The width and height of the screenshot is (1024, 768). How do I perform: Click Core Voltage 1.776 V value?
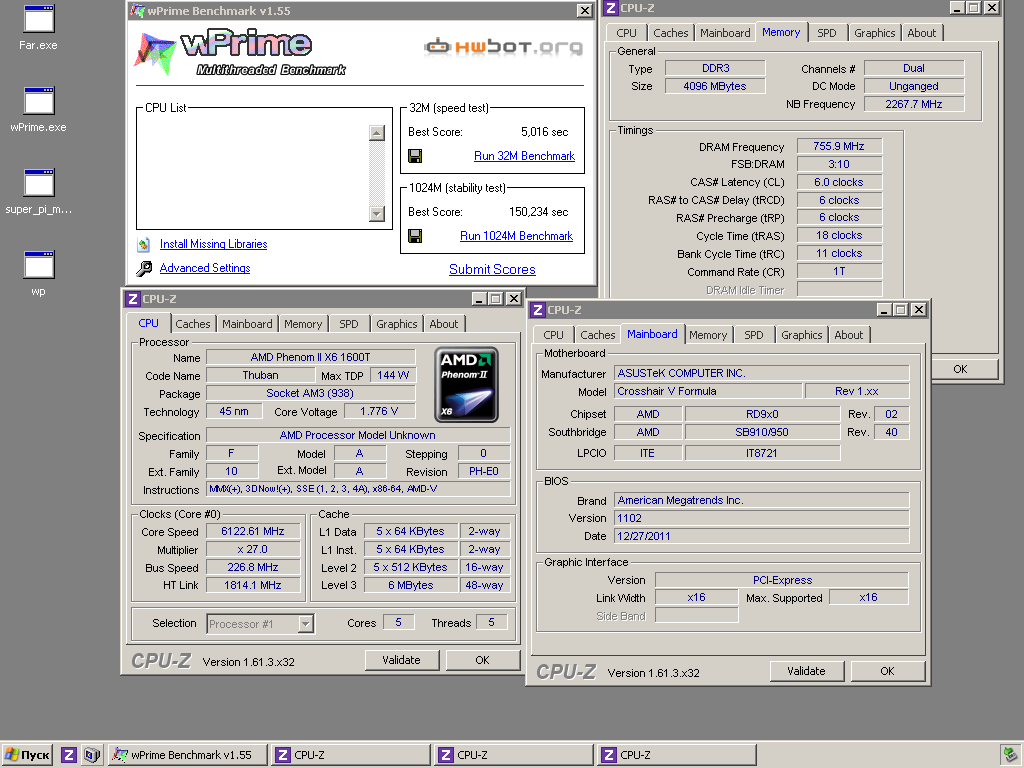point(379,411)
